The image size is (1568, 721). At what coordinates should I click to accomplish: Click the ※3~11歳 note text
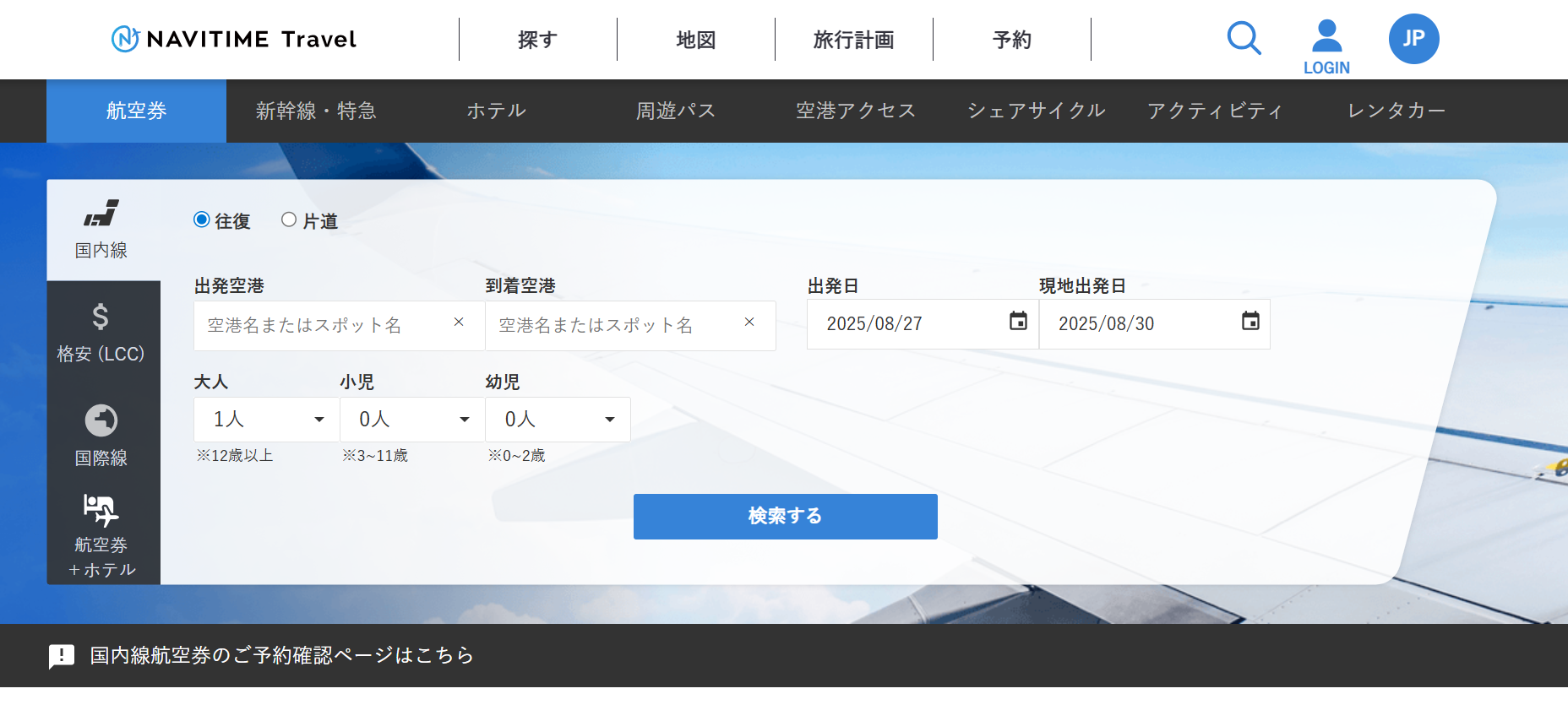coord(375,456)
